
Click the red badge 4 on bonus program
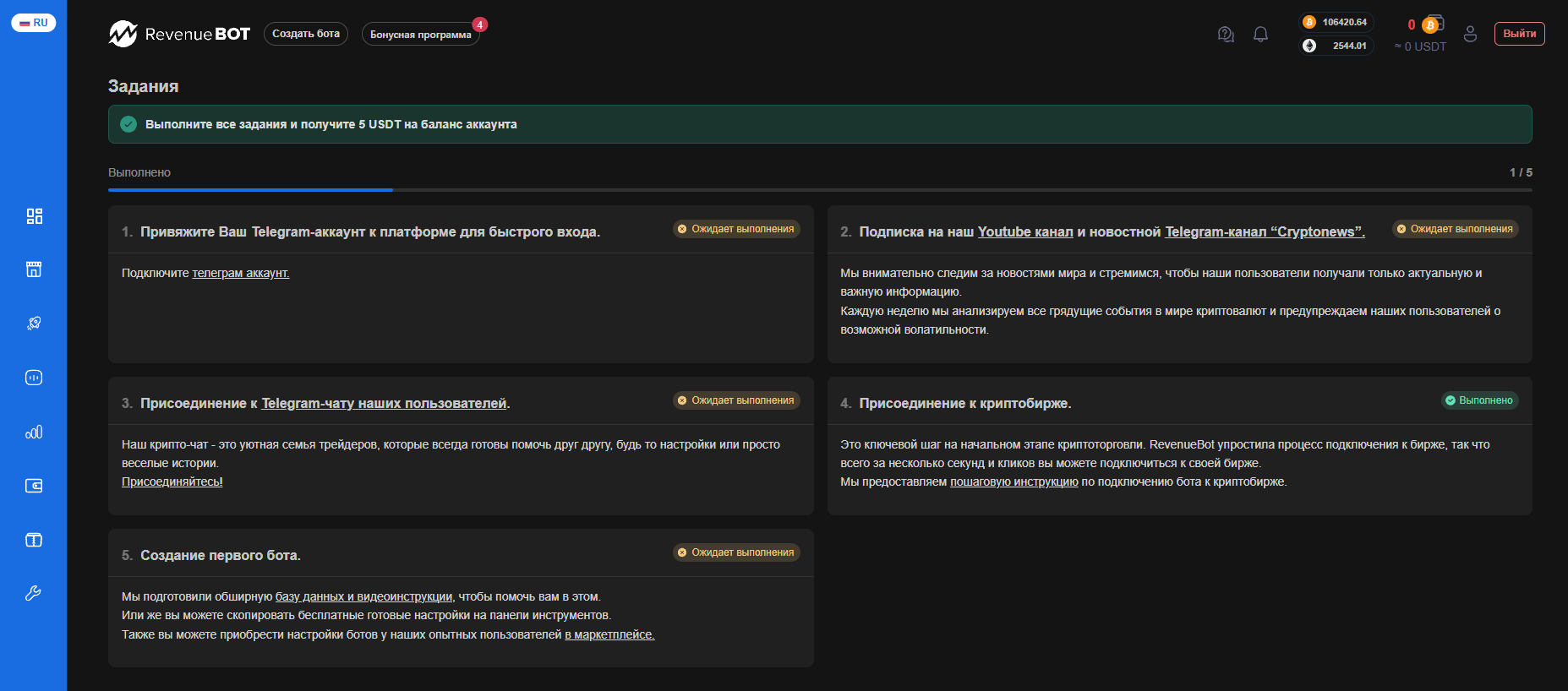point(479,24)
